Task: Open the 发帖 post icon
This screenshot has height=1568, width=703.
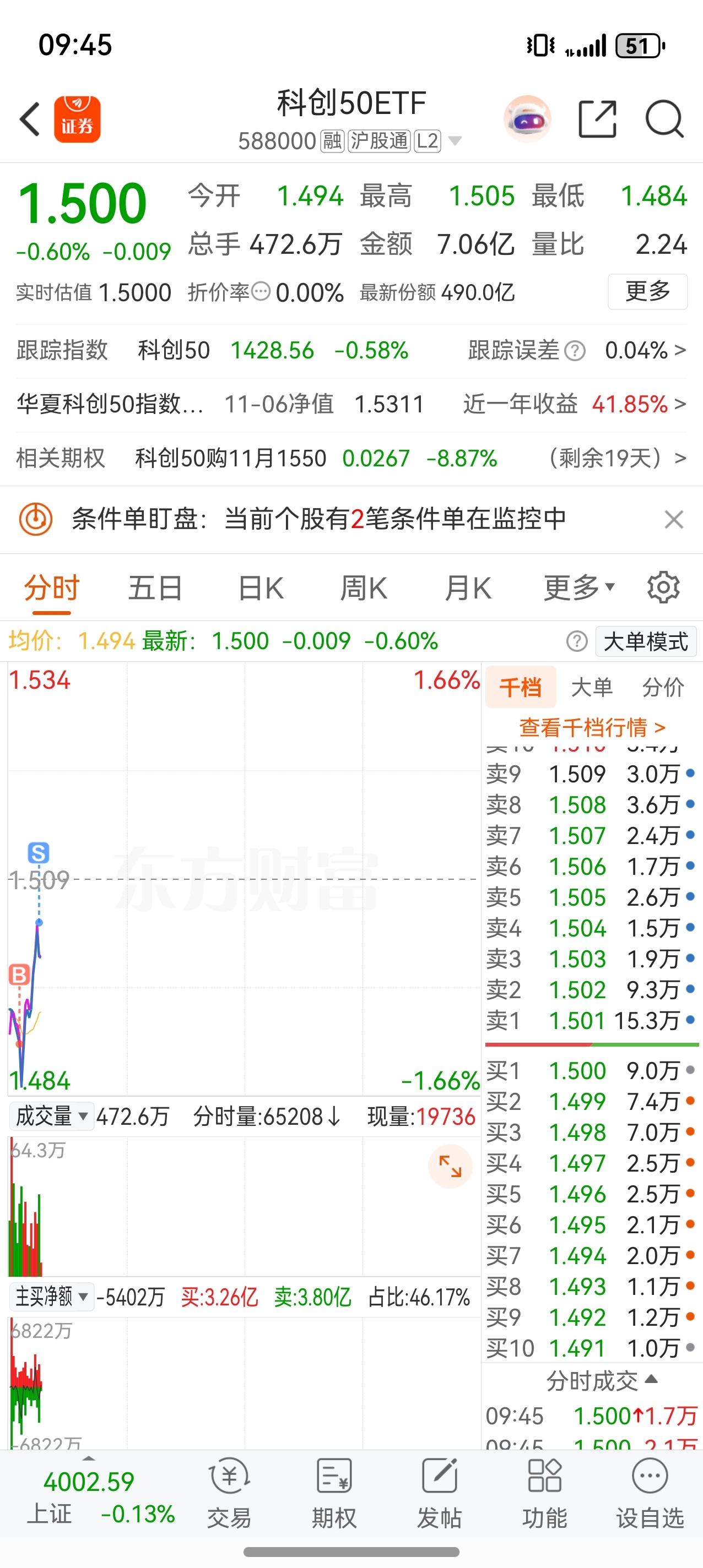Action: pos(439,1494)
